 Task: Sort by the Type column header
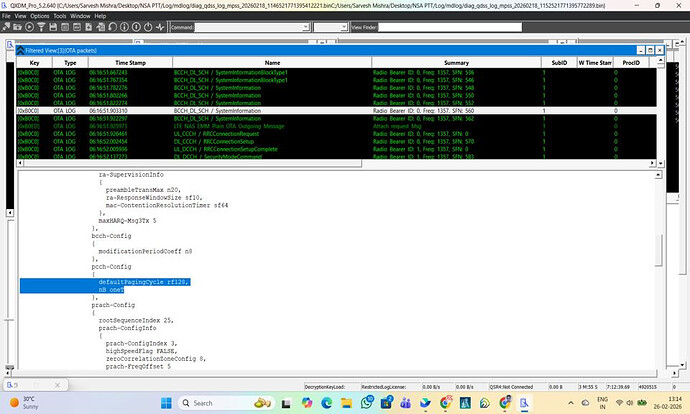pyautogui.click(x=70, y=62)
